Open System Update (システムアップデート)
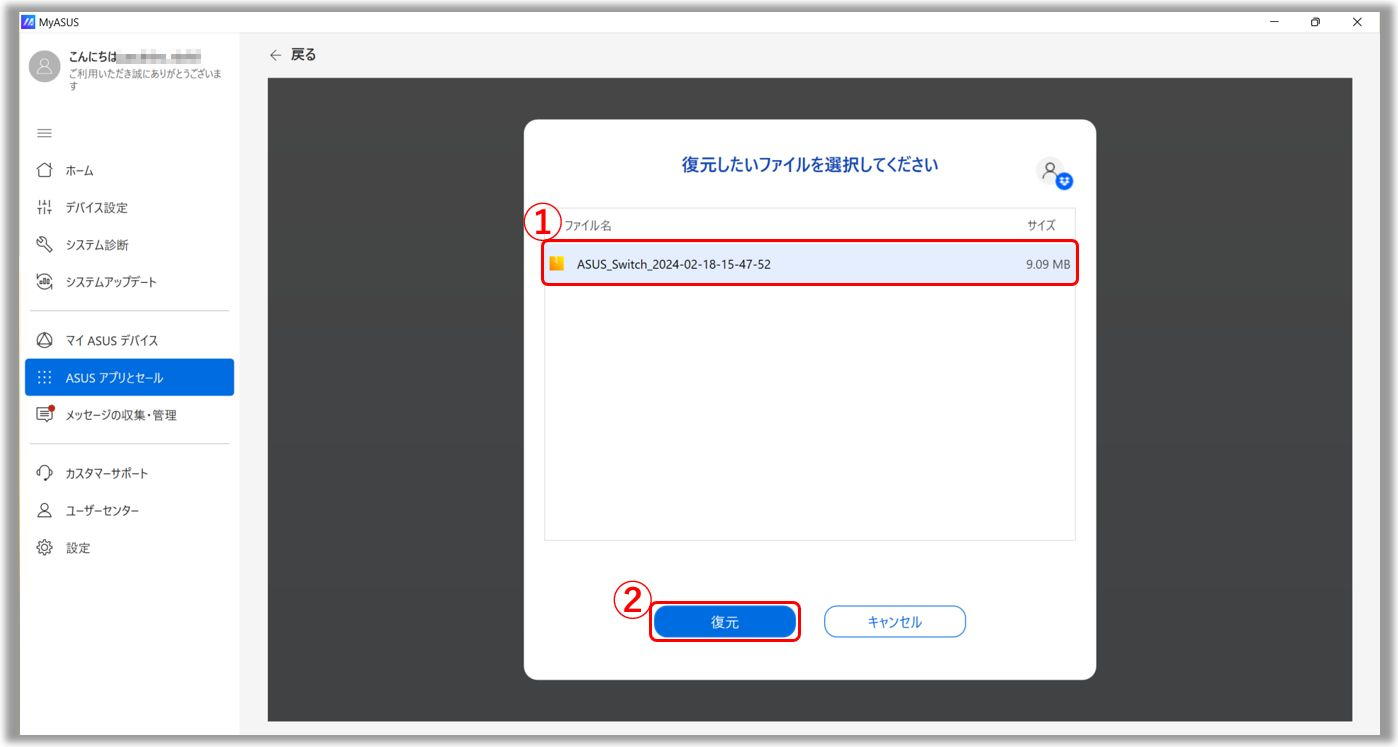The width and height of the screenshot is (1398, 747). [x=129, y=282]
